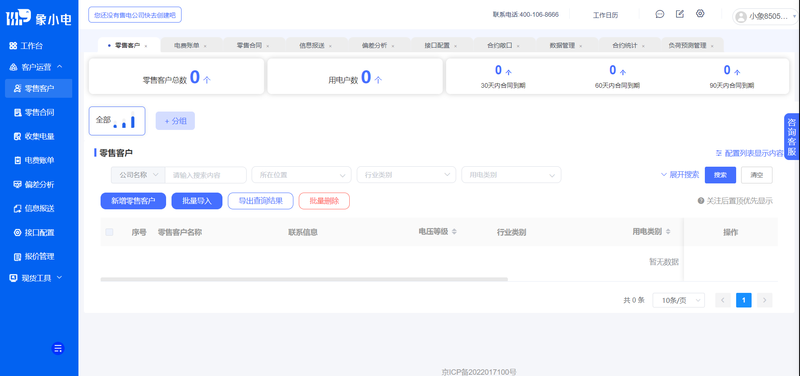Switch to the 数据管理 tab
This screenshot has height=376, width=800.
tap(562, 45)
